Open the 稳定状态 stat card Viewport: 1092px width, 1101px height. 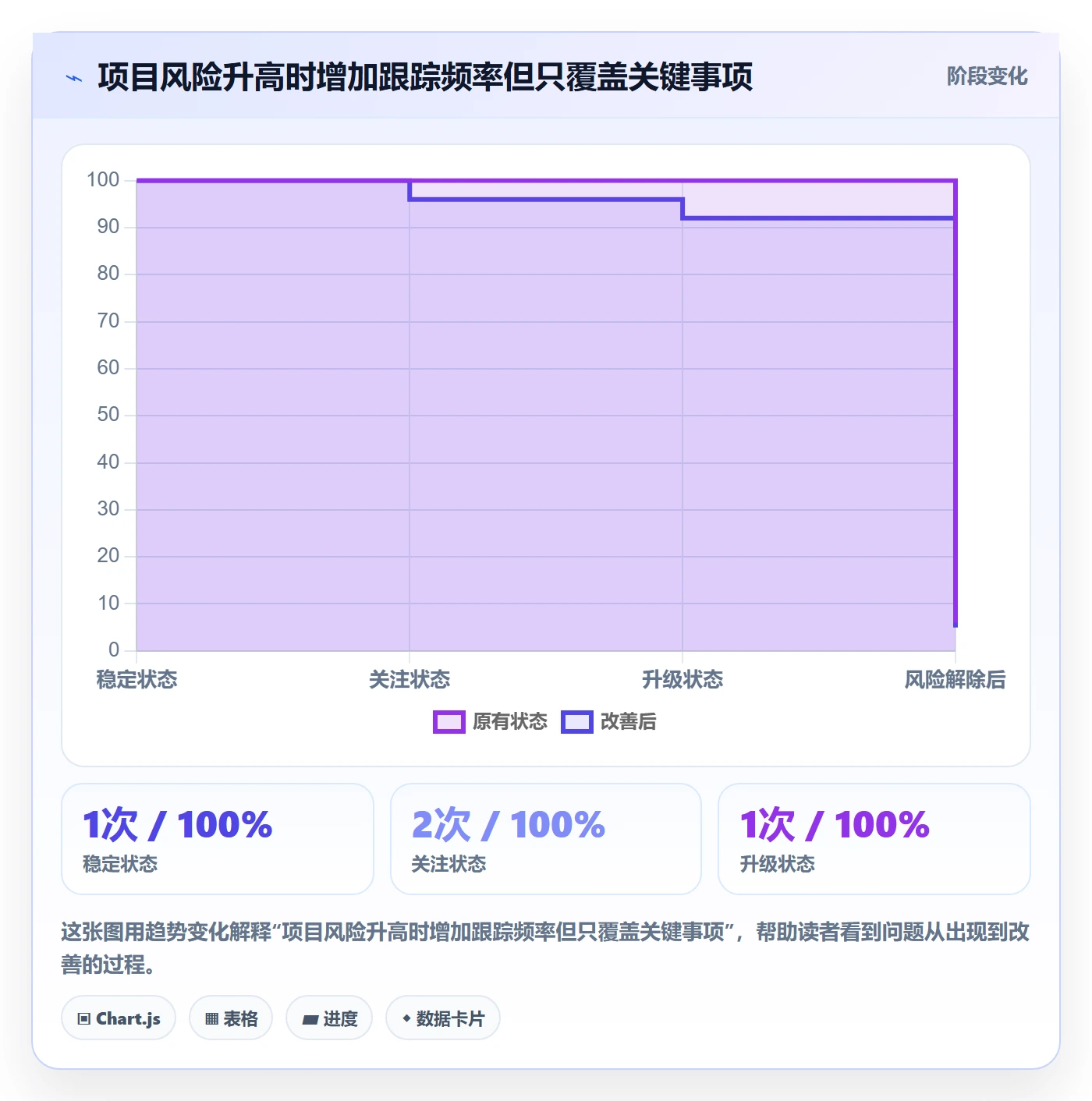tap(218, 839)
